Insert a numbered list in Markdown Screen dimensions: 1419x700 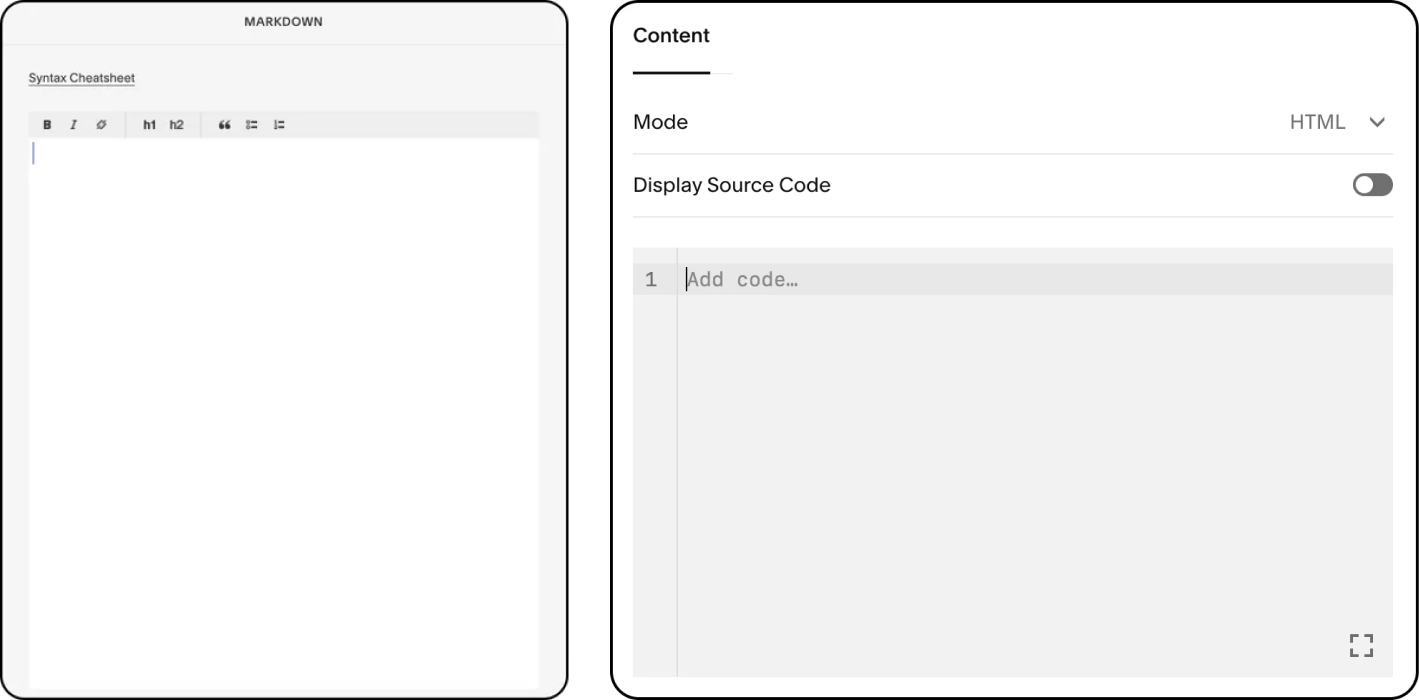click(x=279, y=125)
